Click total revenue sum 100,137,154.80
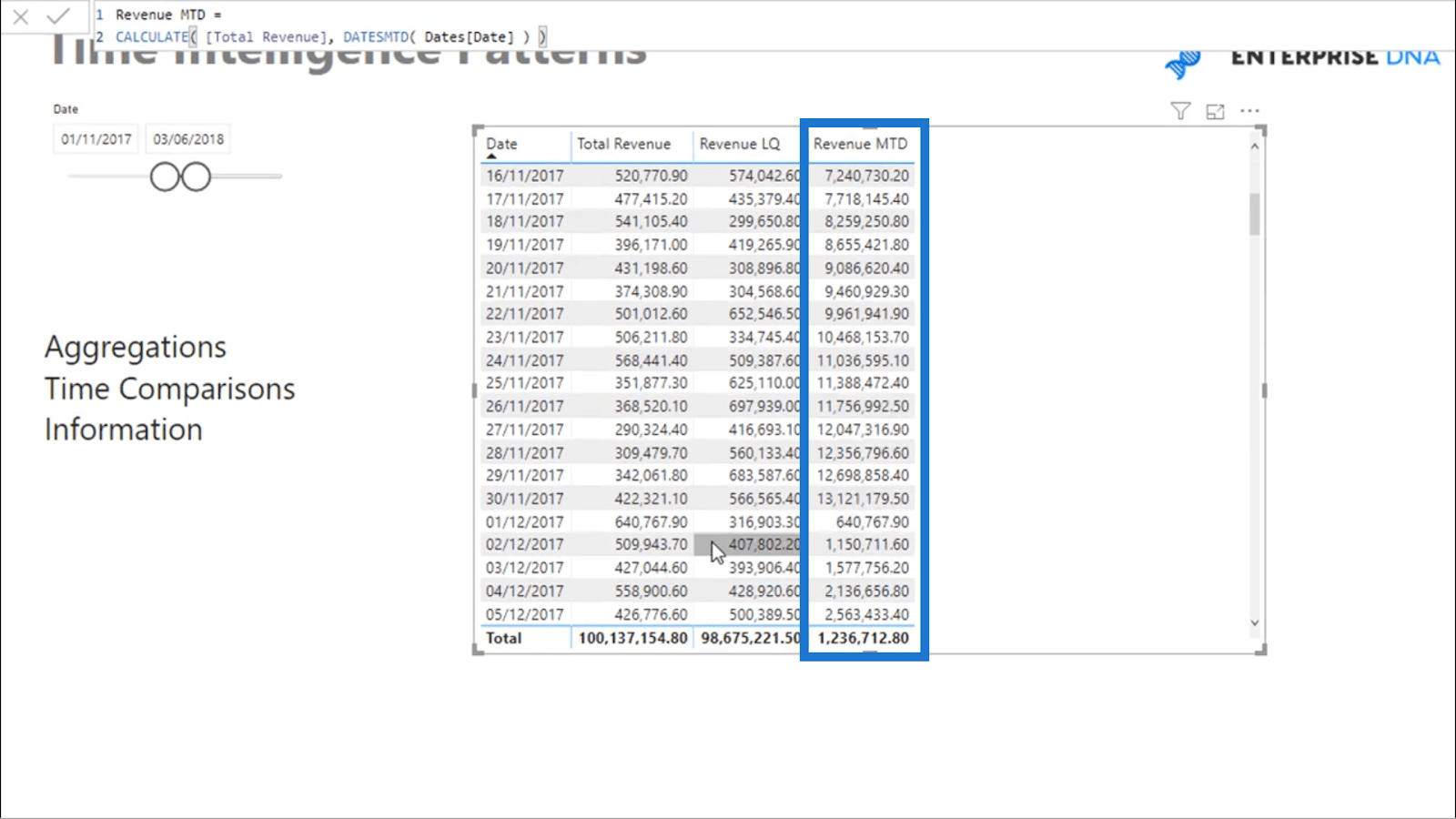 coord(632,638)
